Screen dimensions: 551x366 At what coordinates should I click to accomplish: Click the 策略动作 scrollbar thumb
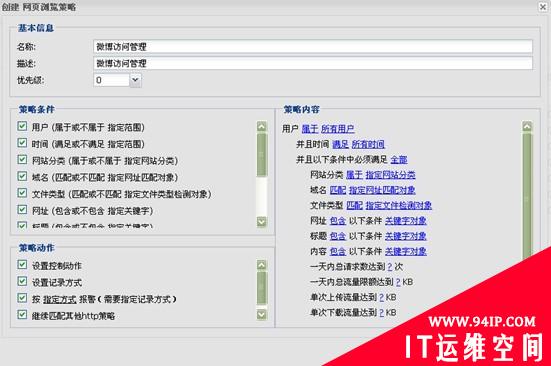tap(262, 288)
